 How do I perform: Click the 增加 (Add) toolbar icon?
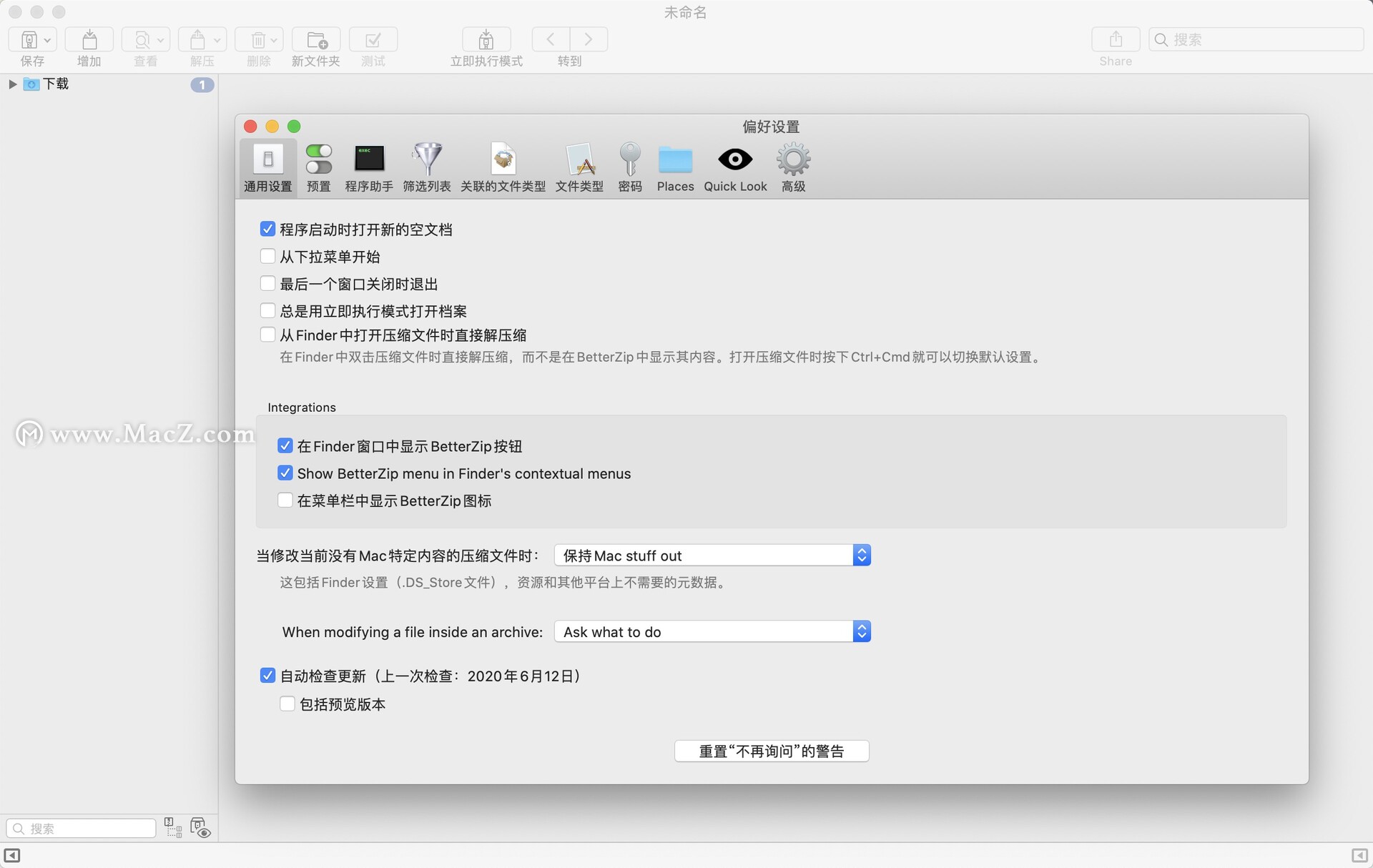[x=89, y=40]
